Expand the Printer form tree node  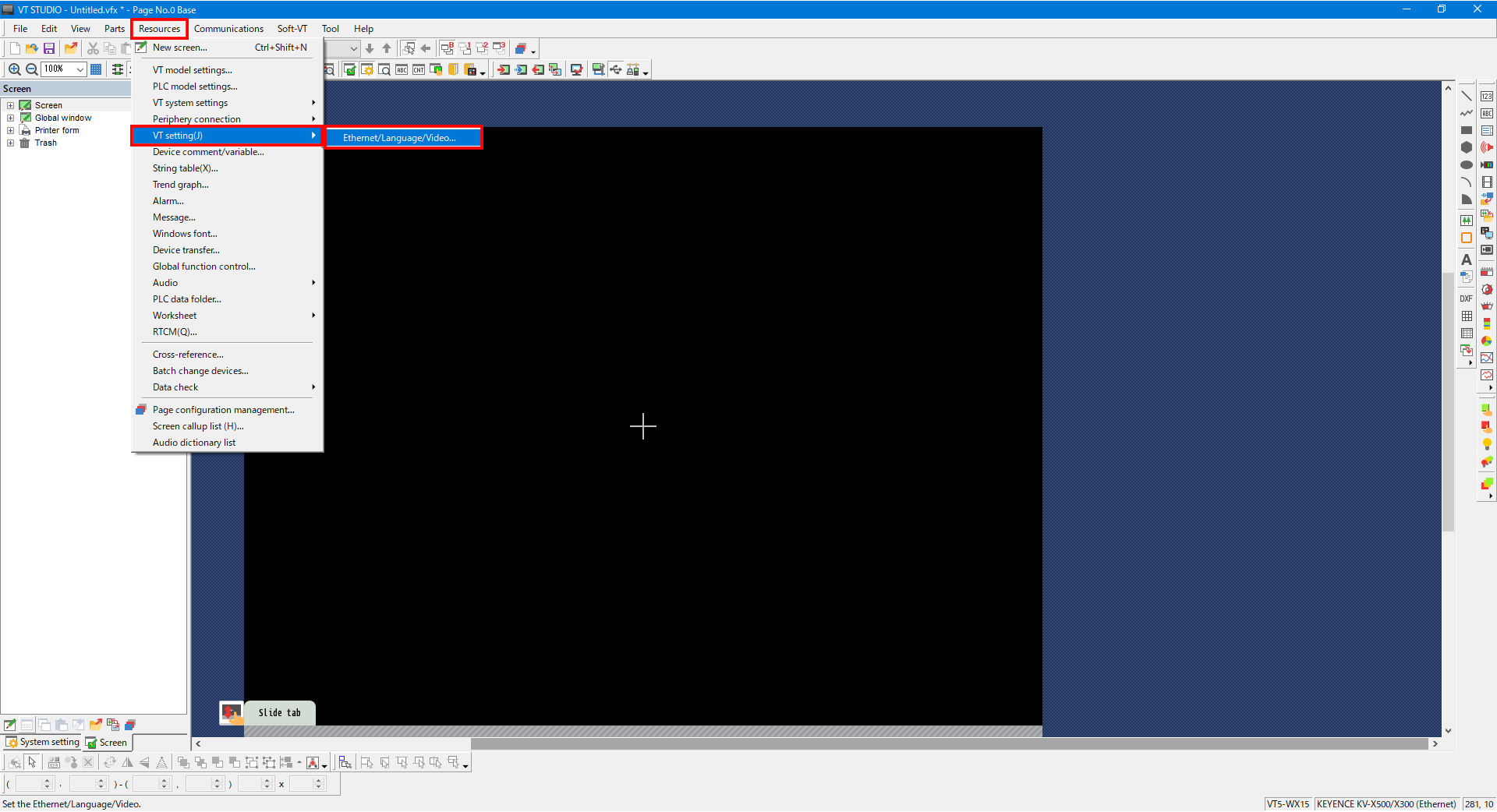[11, 130]
